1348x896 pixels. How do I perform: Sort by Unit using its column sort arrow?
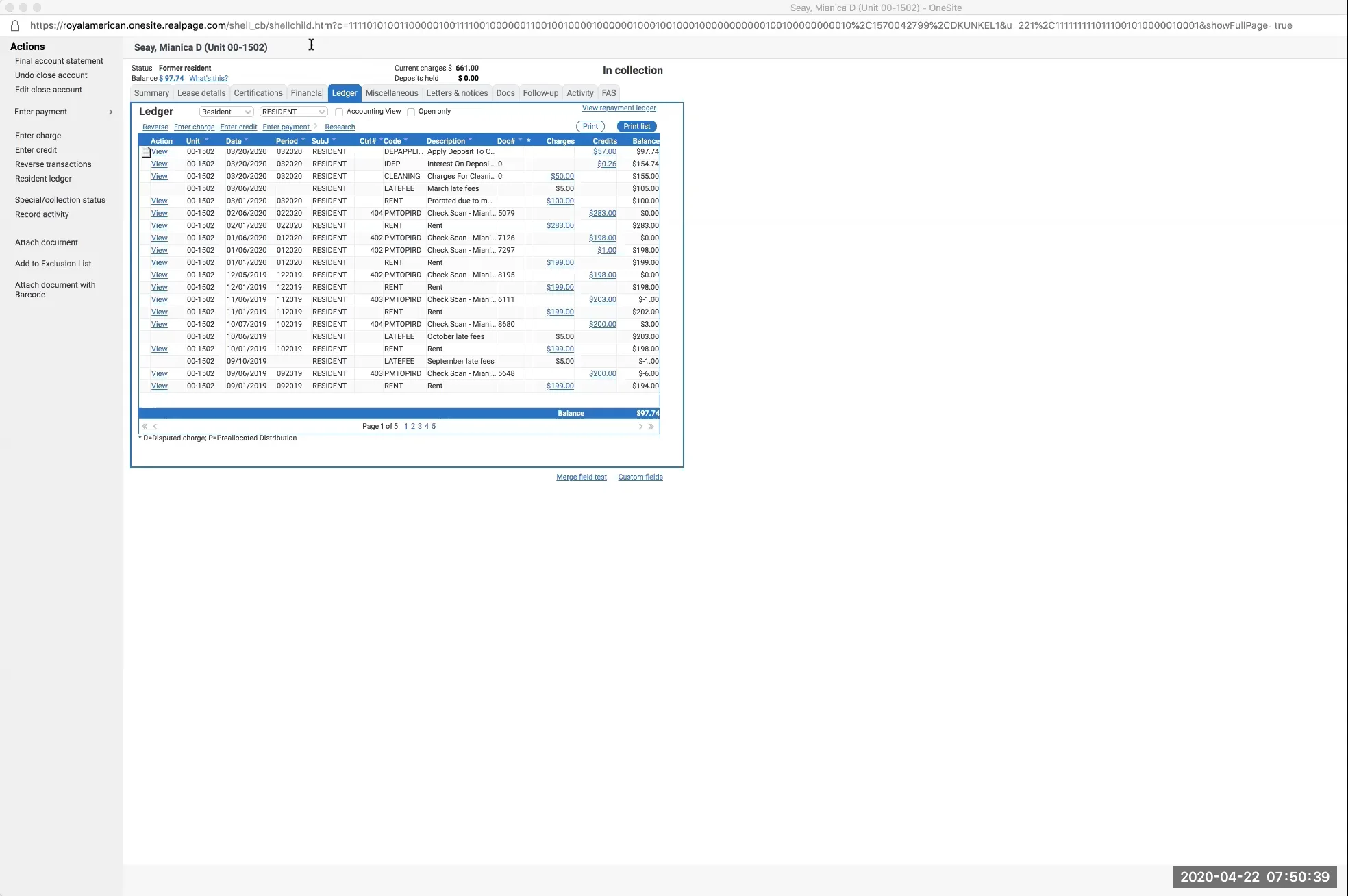click(x=206, y=138)
